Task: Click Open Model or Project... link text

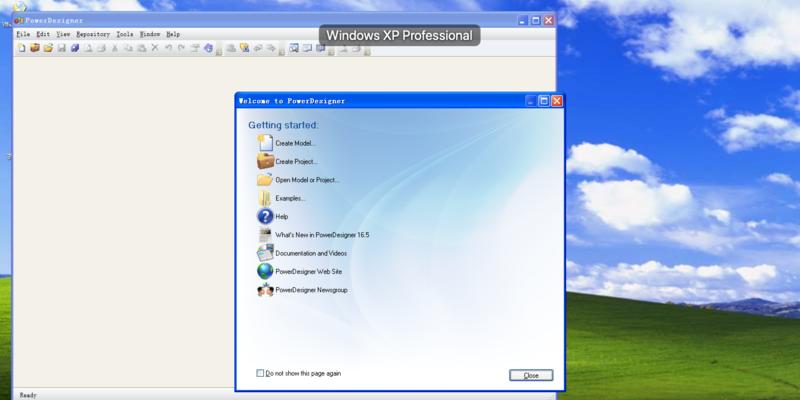Action: [x=307, y=180]
